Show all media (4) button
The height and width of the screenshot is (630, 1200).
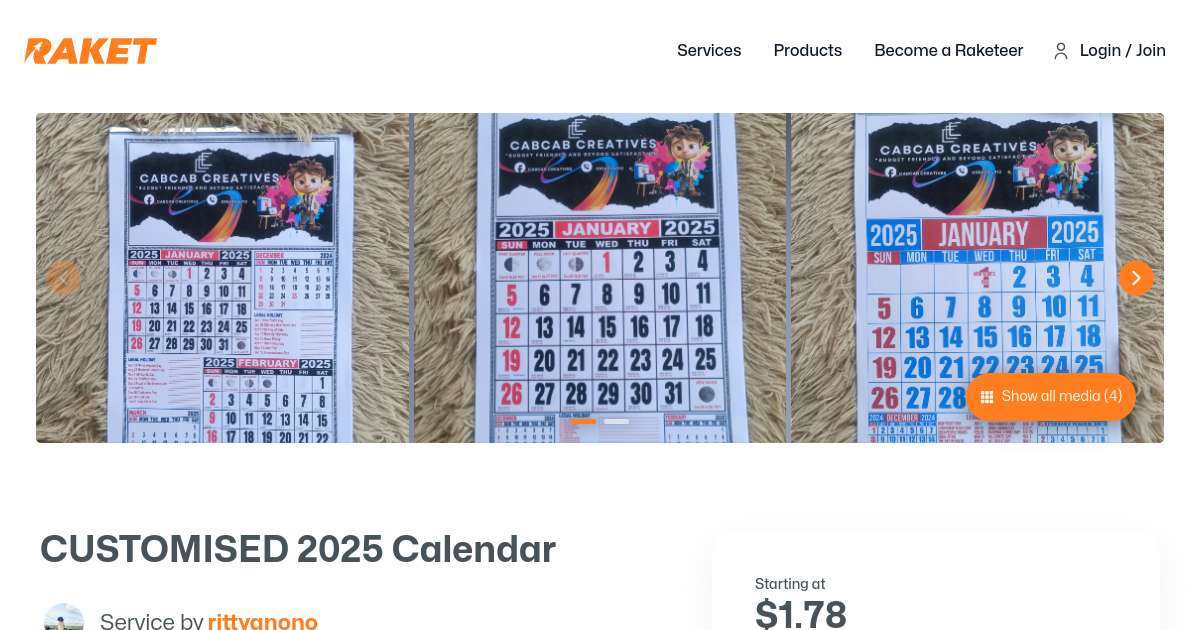1051,397
